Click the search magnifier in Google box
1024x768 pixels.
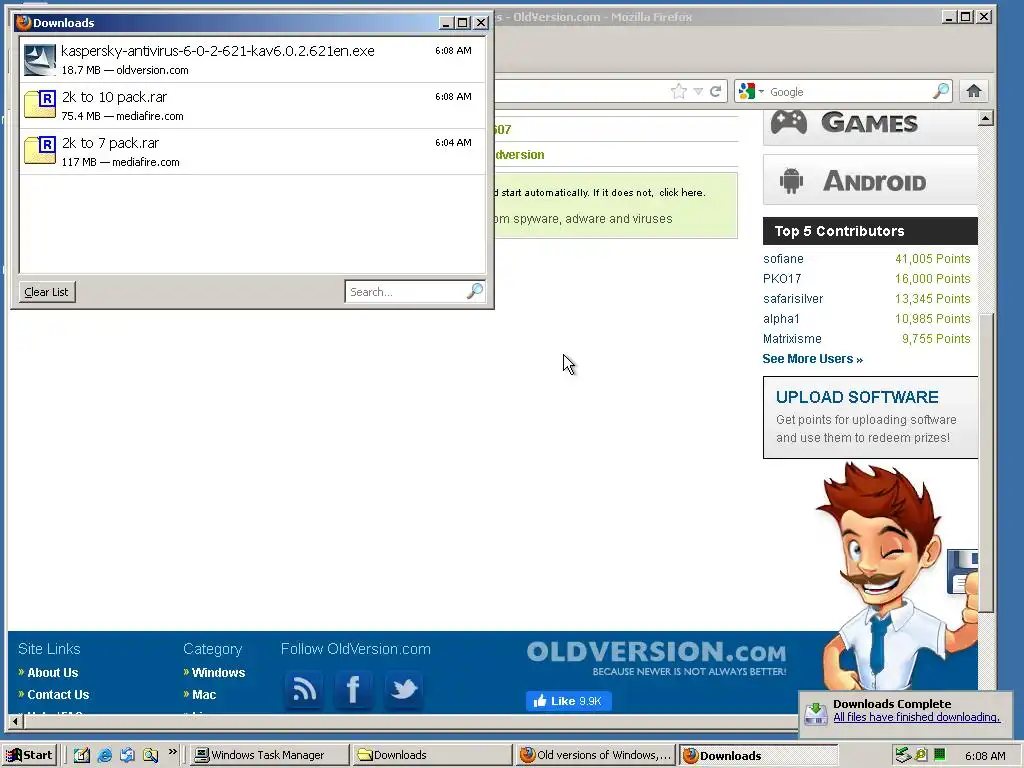pyautogui.click(x=941, y=91)
